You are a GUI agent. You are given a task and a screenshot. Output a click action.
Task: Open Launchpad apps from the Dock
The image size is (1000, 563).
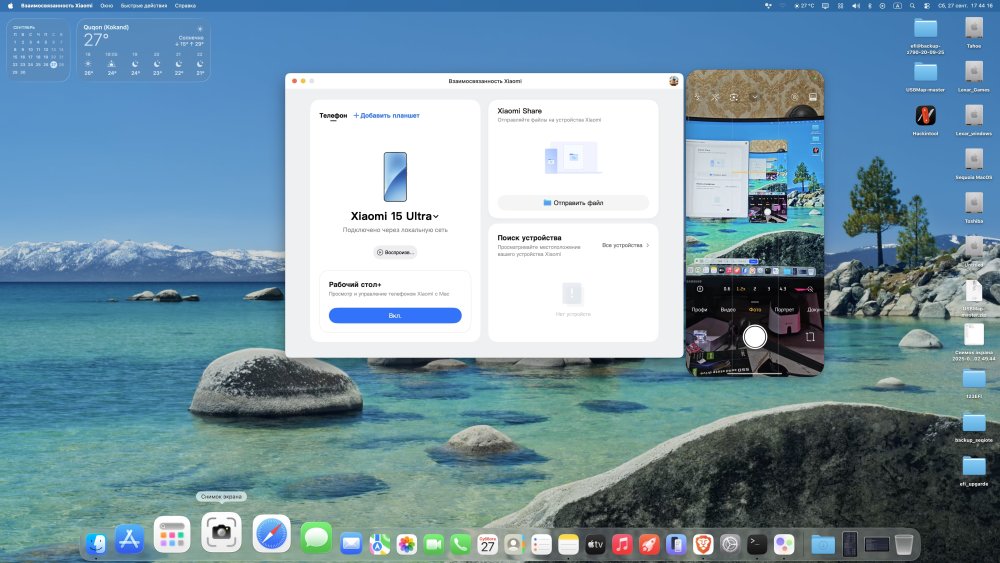pyautogui.click(x=172, y=534)
